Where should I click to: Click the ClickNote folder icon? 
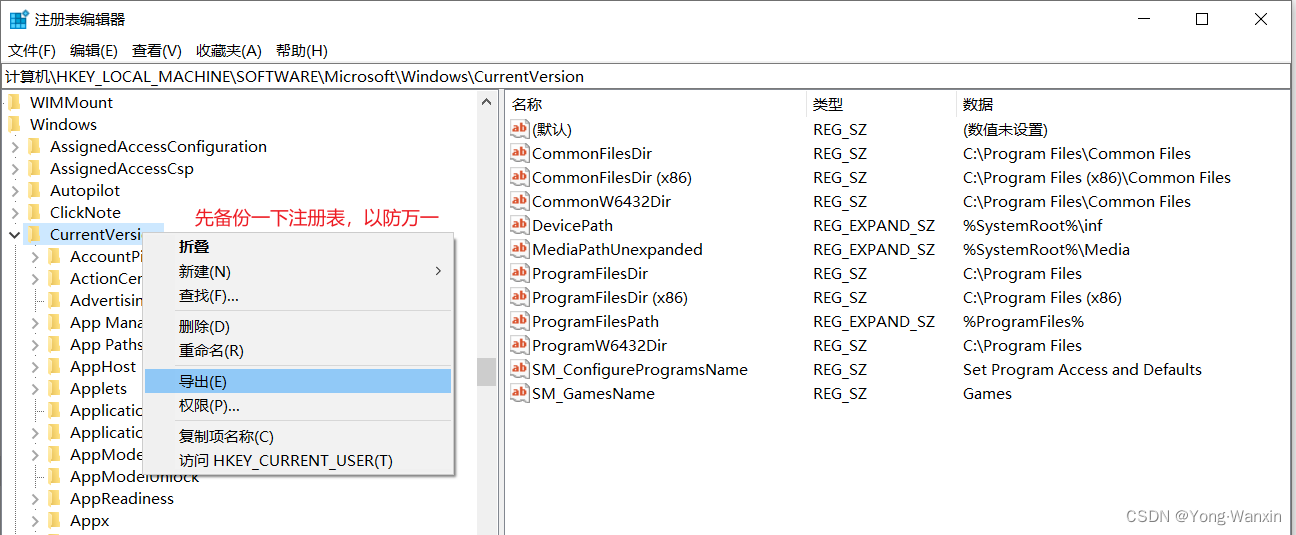[35, 212]
